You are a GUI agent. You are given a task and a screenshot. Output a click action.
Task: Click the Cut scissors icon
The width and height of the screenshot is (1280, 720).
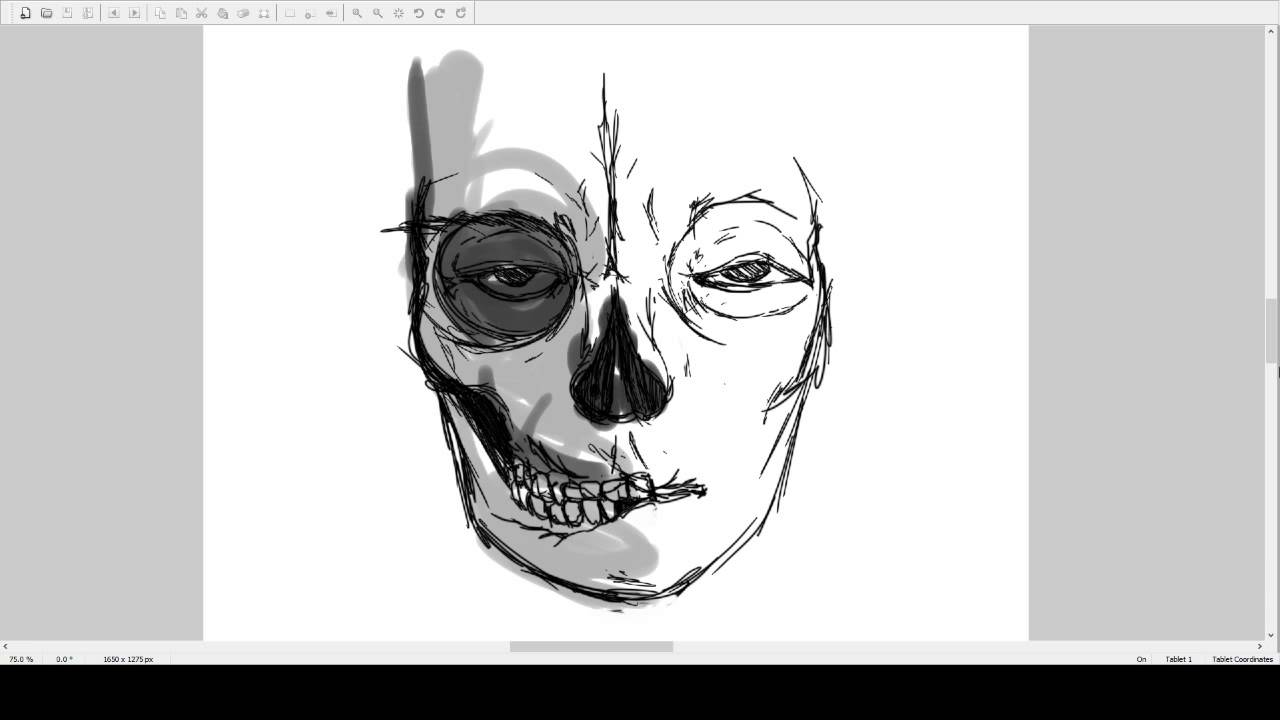(201, 13)
